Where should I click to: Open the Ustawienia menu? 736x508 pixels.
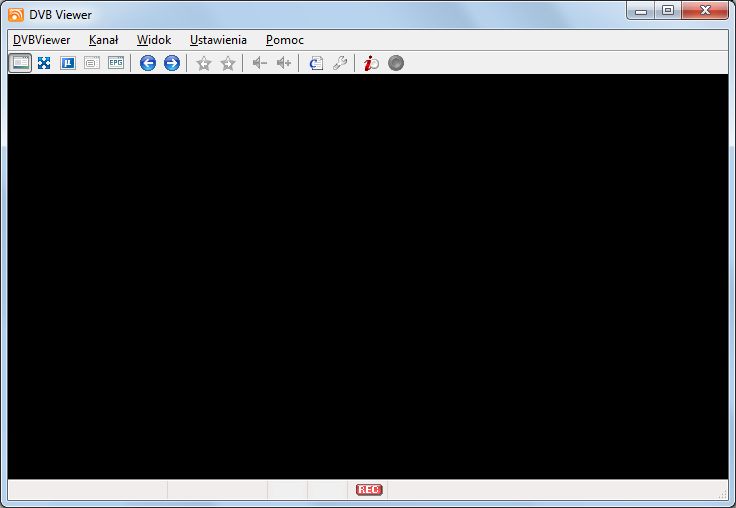(x=218, y=40)
